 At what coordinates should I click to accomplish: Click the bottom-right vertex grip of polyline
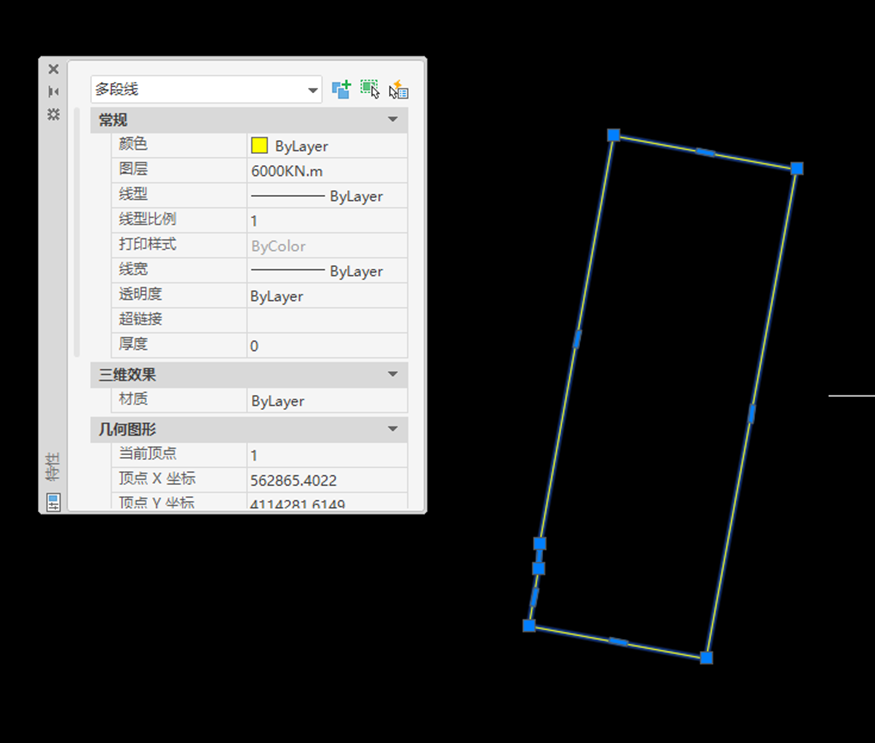click(x=706, y=658)
